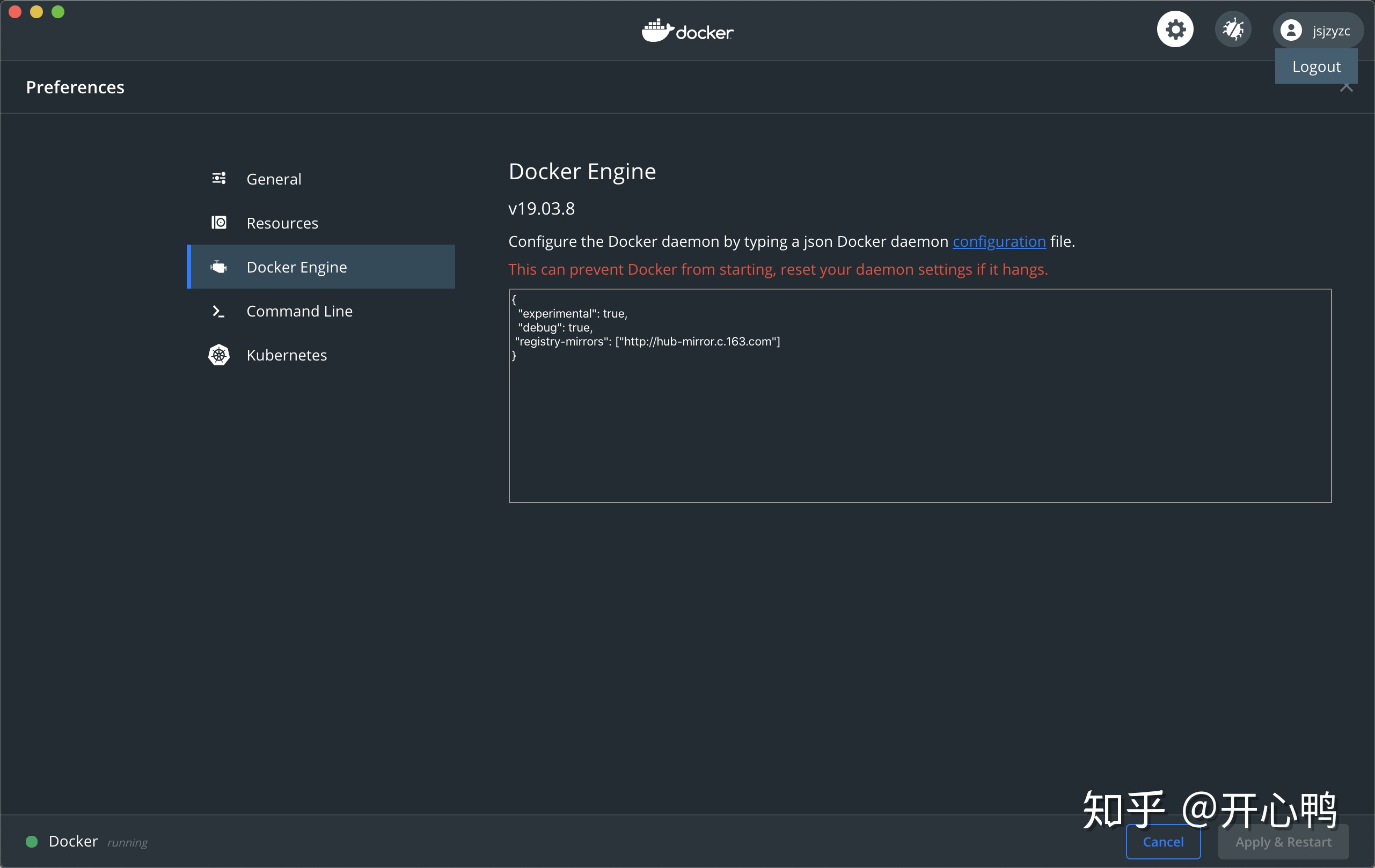Choose Logout from the account menu
The image size is (1375, 868).
[1316, 66]
